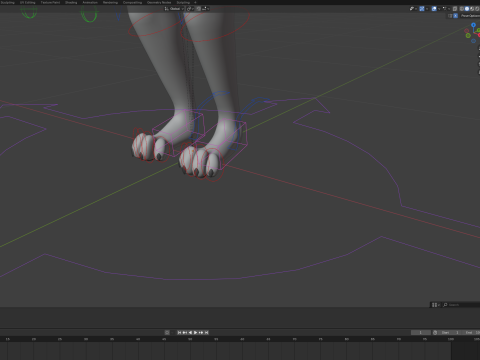480x360 pixels.
Task: Switch to rendered viewport shading
Action: coord(477,9)
